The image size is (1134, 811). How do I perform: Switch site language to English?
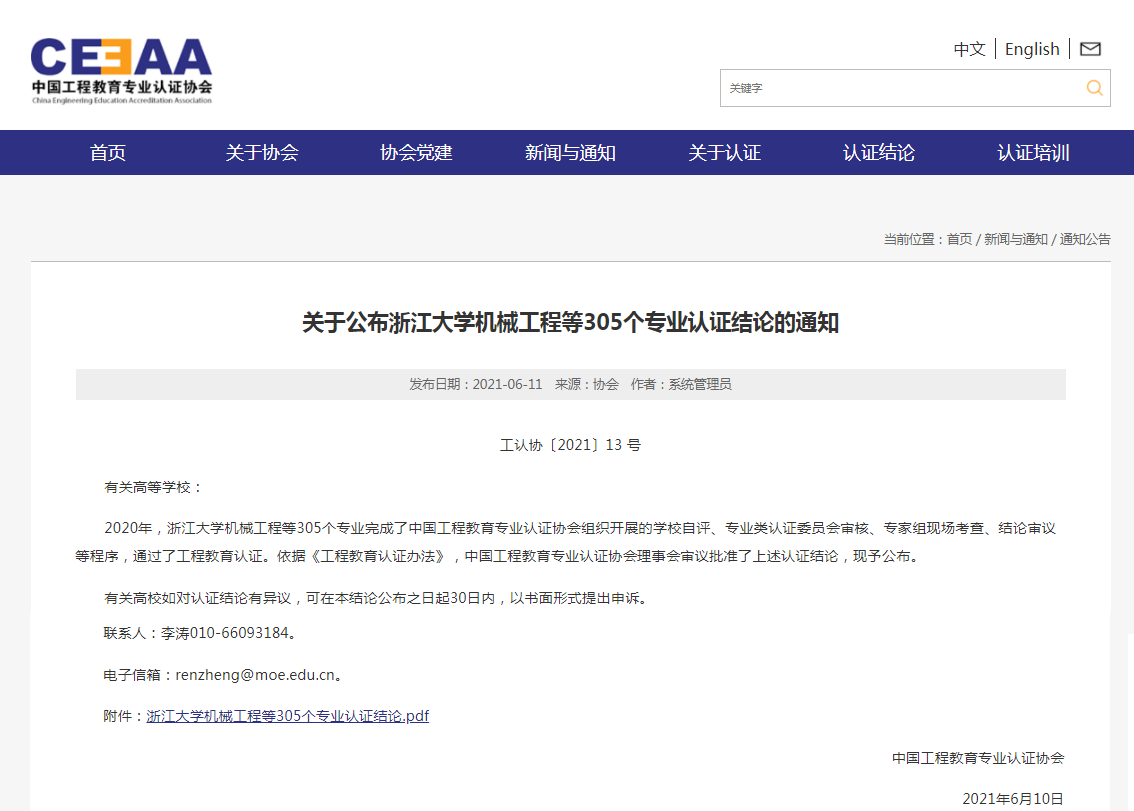pyautogui.click(x=1031, y=48)
